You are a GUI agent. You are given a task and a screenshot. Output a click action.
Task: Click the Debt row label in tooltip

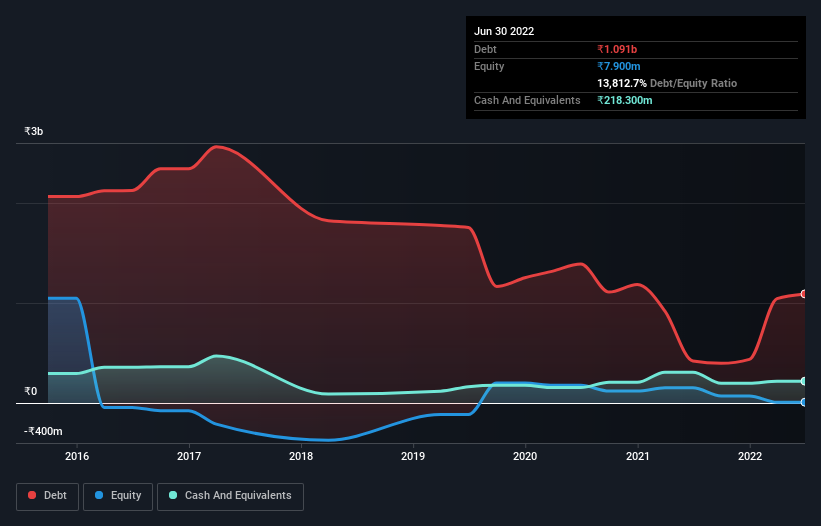click(x=485, y=49)
